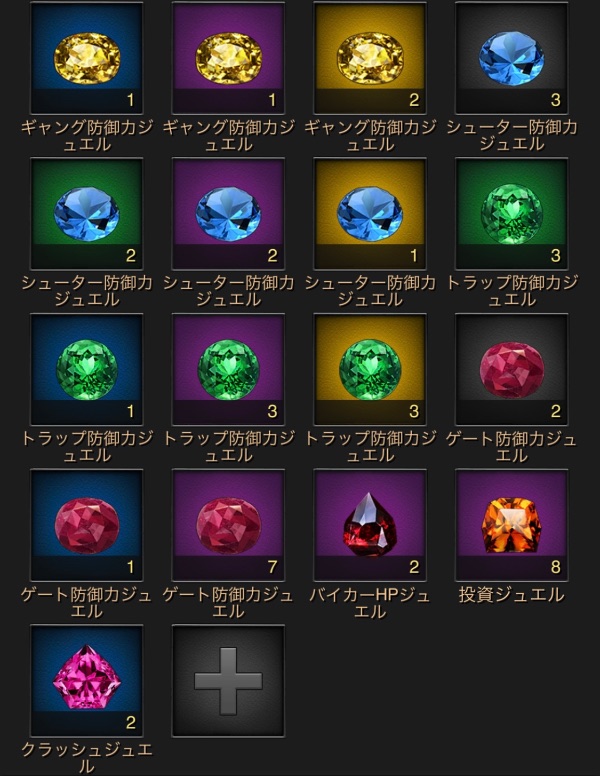Select red ゲート gem on blue background
Image resolution: width=600 pixels, height=776 pixels.
pyautogui.click(x=87, y=525)
